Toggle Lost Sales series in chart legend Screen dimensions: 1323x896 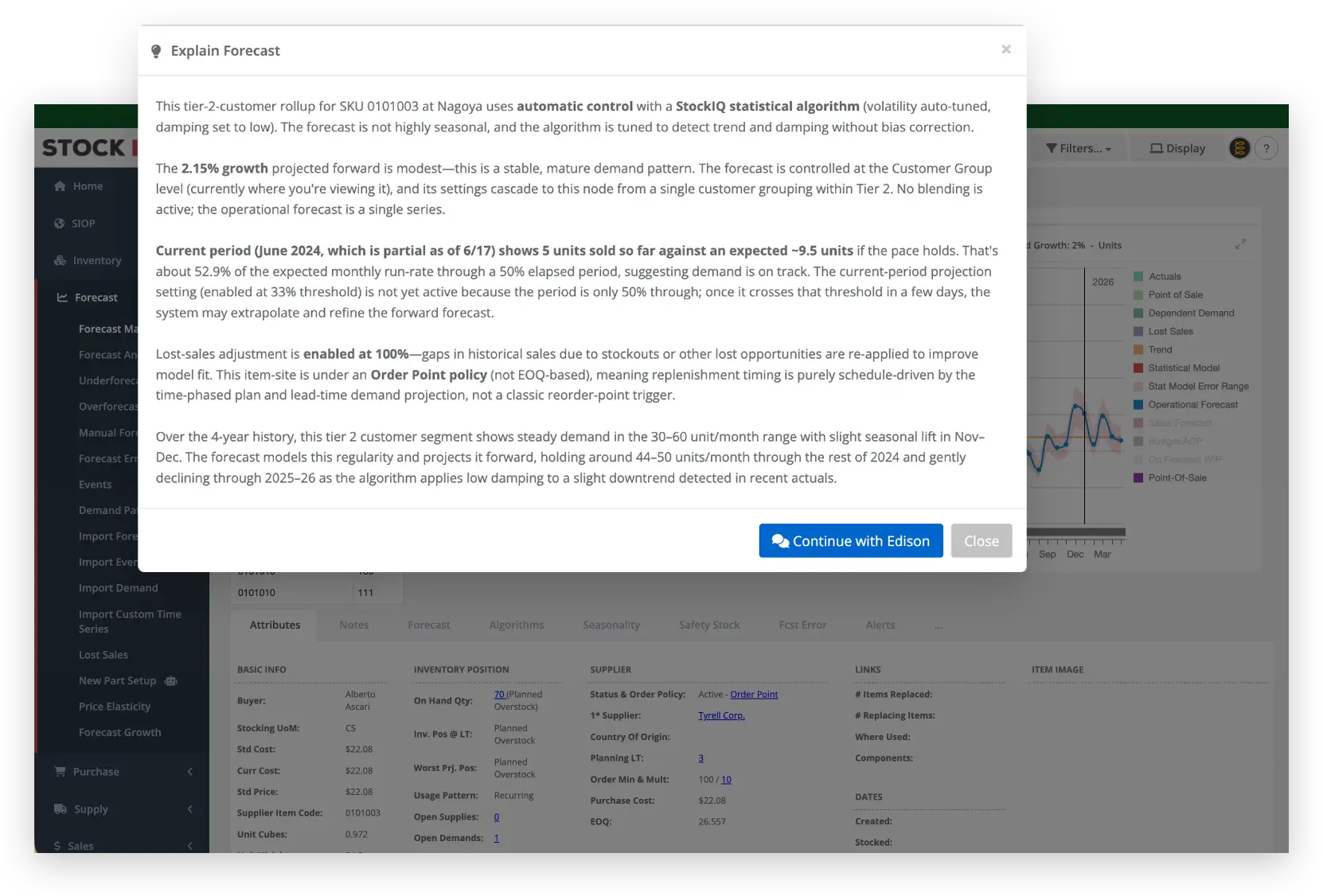point(1164,332)
